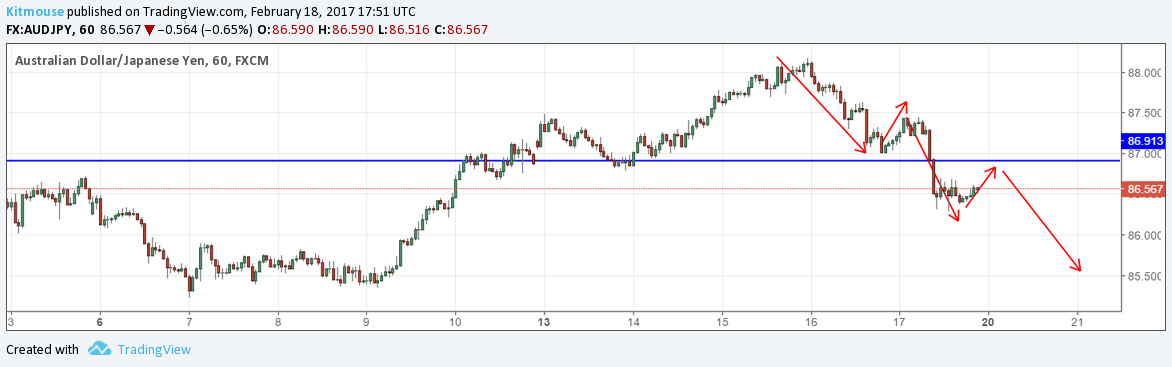Click date label 14 on time axis

633,322
